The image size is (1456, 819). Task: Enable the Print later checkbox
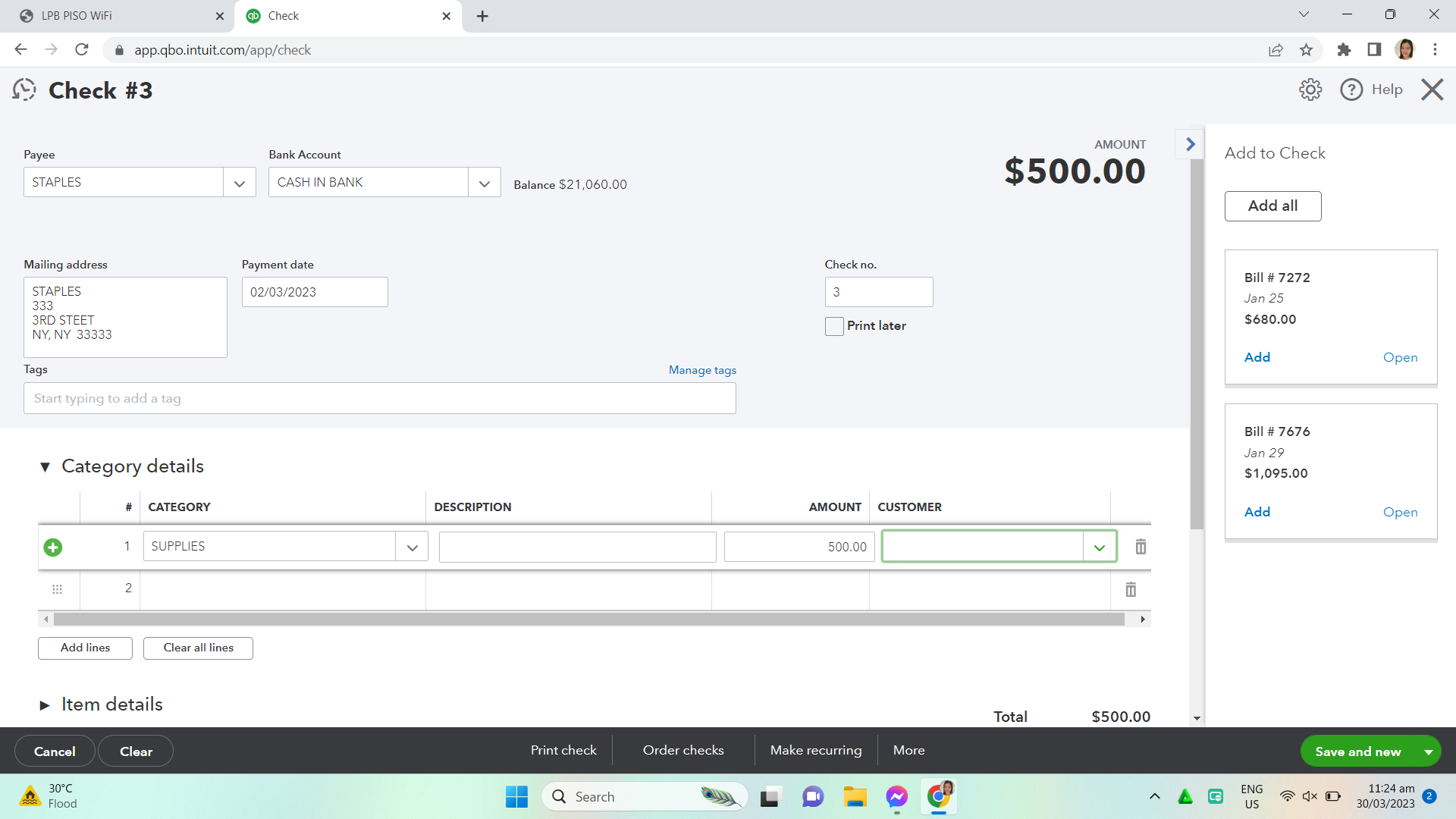(834, 326)
